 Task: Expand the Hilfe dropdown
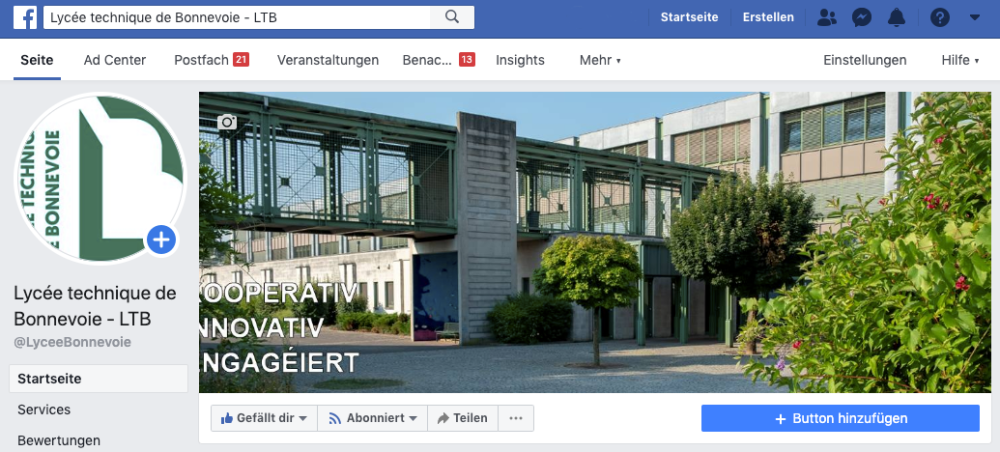[x=960, y=60]
